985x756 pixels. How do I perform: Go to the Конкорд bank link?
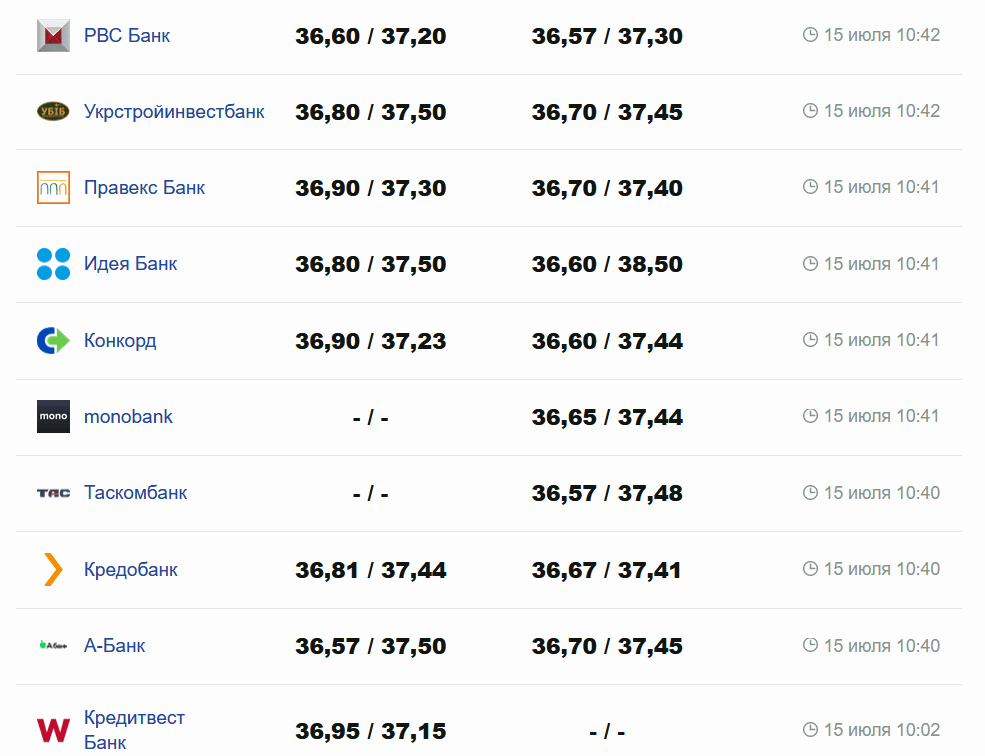click(x=120, y=341)
